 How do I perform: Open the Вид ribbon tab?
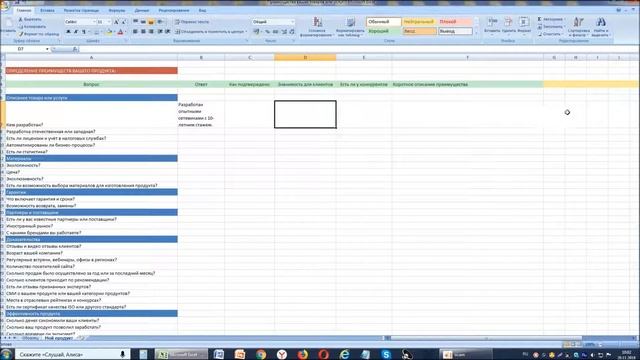click(202, 10)
